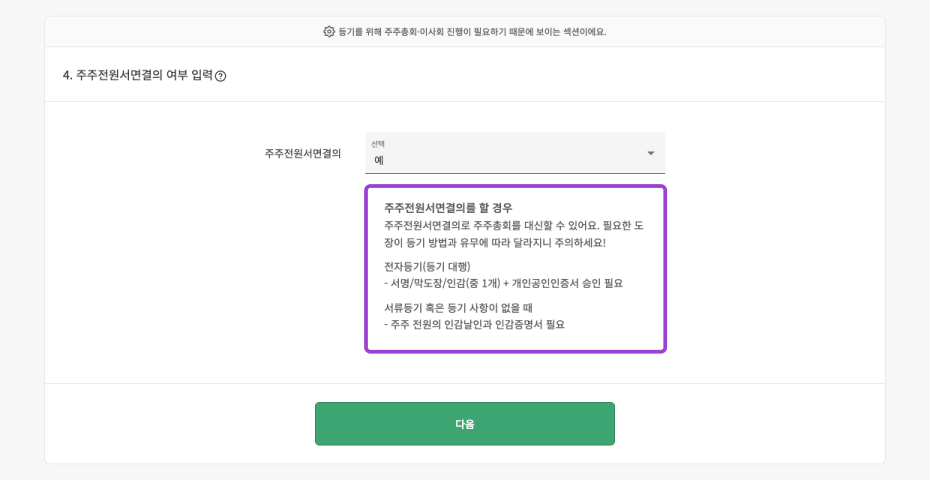Click the 개인공인인증서 승인 필요 text

click(567, 283)
